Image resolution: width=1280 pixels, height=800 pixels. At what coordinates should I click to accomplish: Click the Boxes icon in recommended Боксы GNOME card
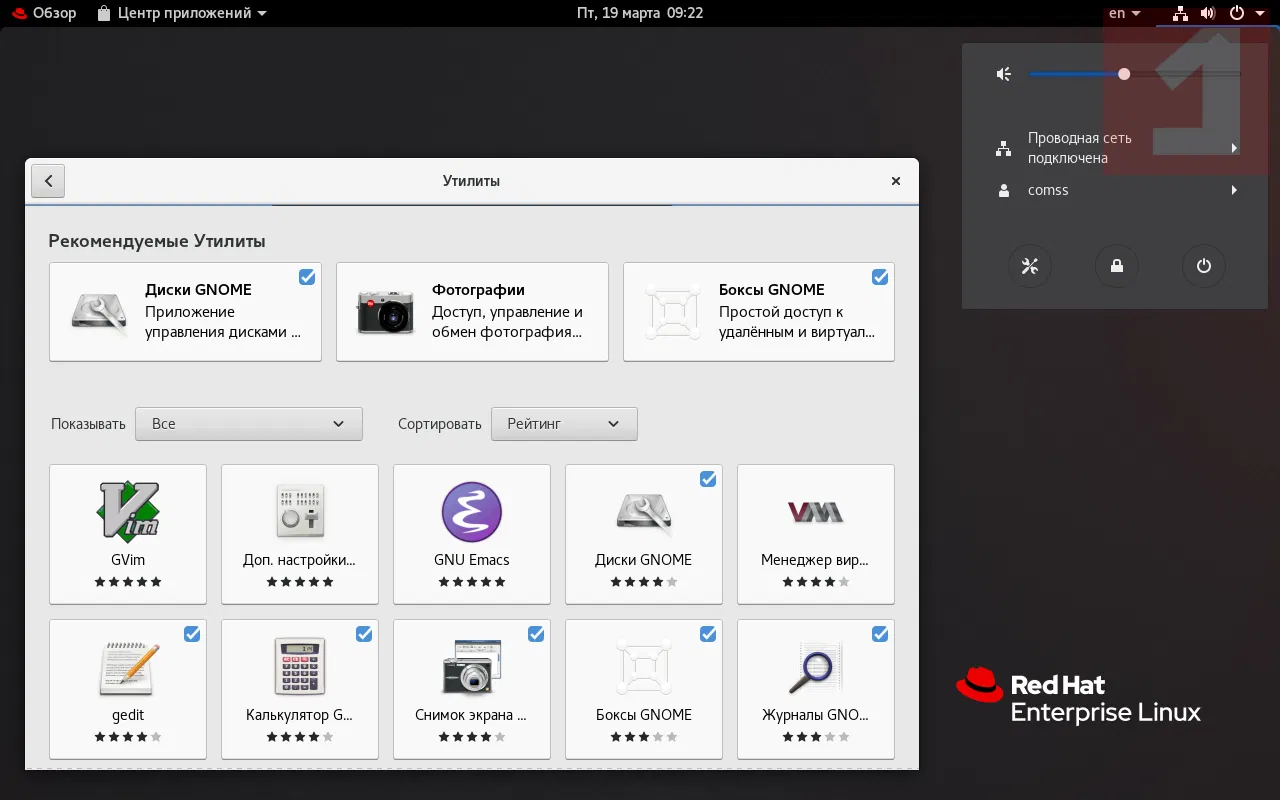(x=674, y=312)
